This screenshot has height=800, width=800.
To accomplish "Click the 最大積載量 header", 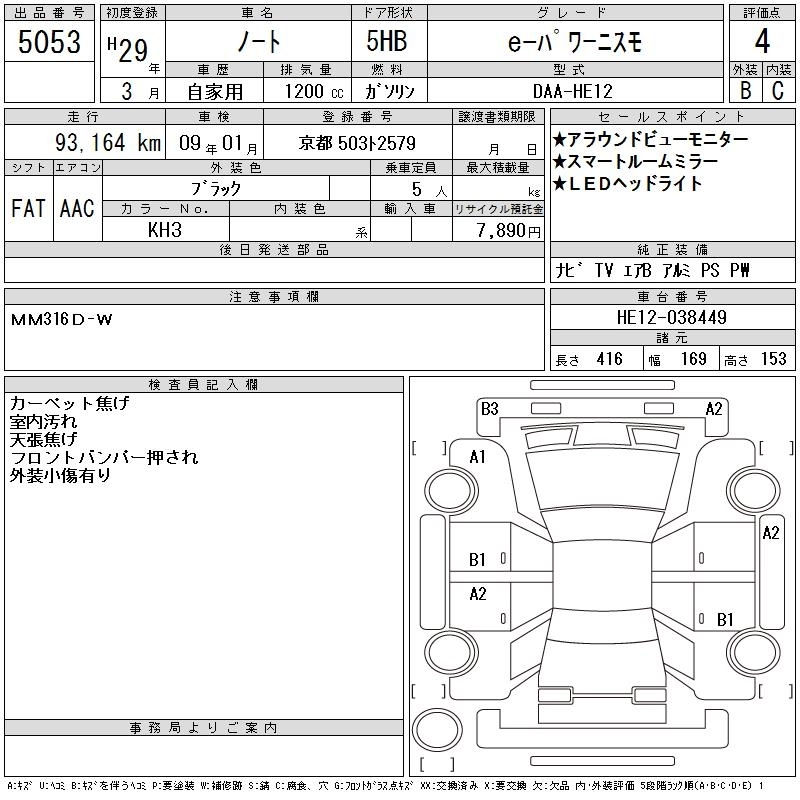I will (x=498, y=167).
